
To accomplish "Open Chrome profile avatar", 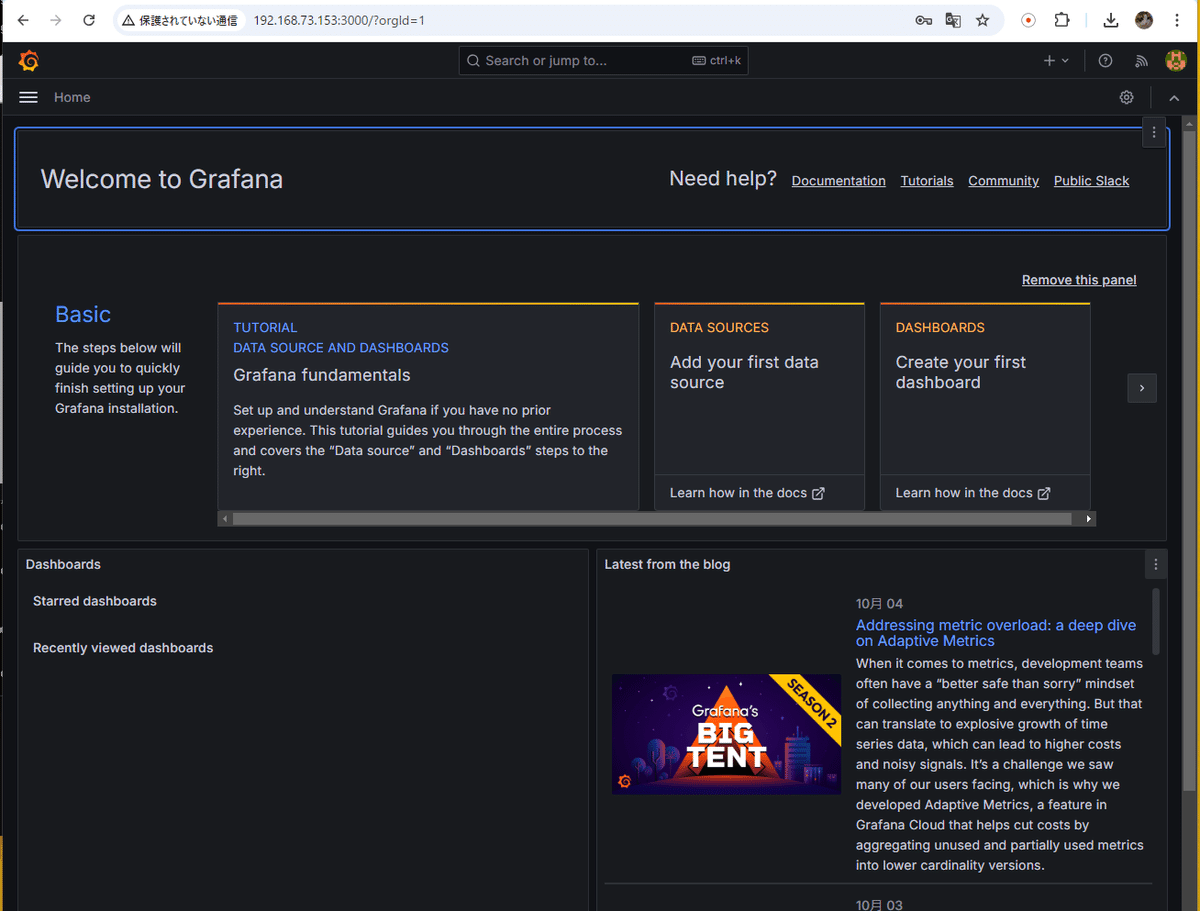I will 1144,20.
